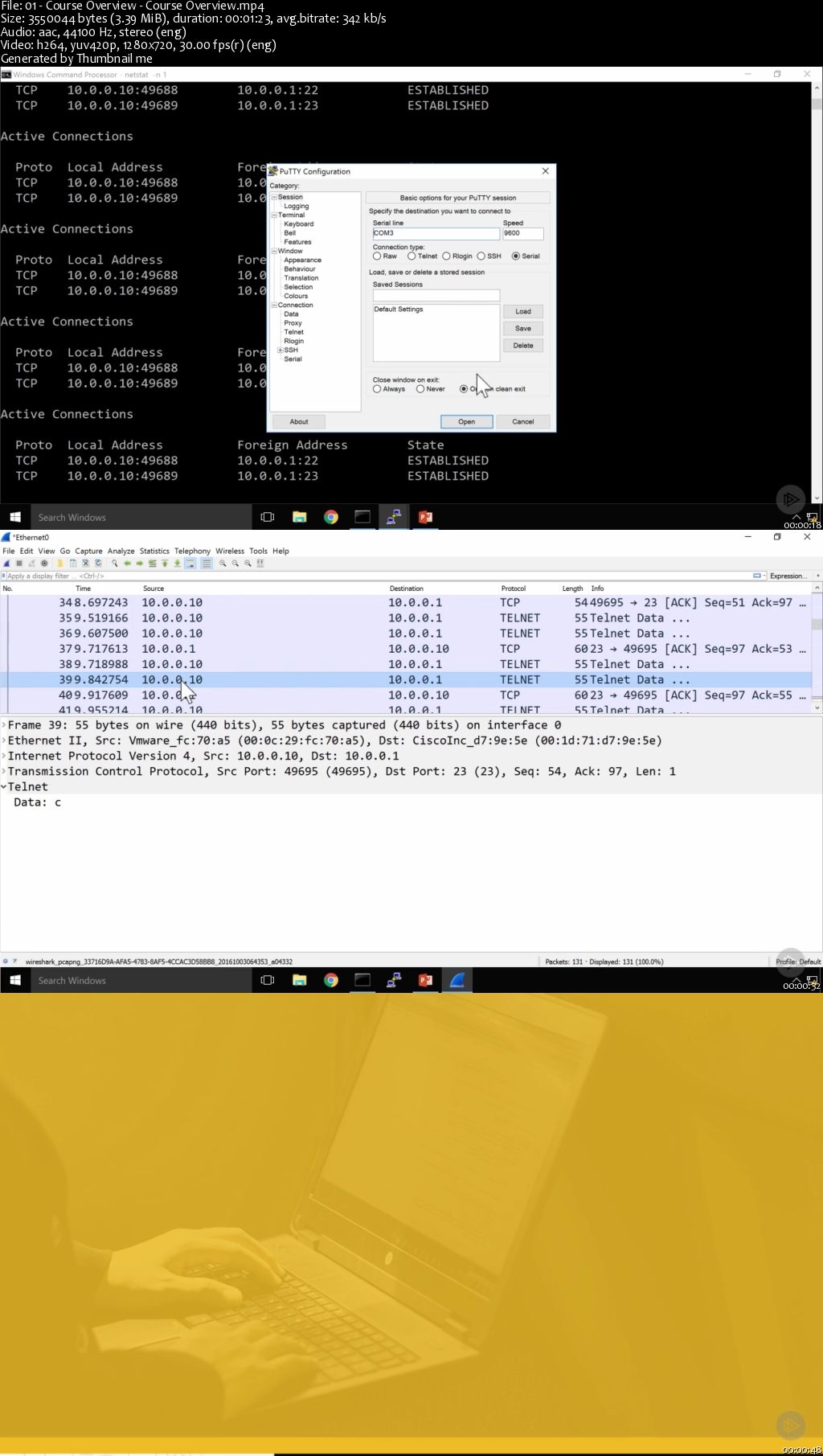The width and height of the screenshot is (823, 1456).
Task: Select Default Settings in saved sessions list
Action: tap(399, 310)
